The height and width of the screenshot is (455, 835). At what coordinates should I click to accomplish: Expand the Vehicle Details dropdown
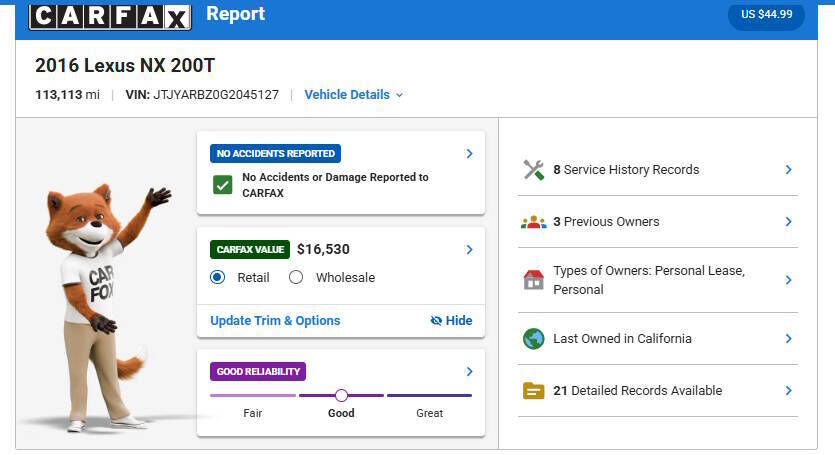354,95
